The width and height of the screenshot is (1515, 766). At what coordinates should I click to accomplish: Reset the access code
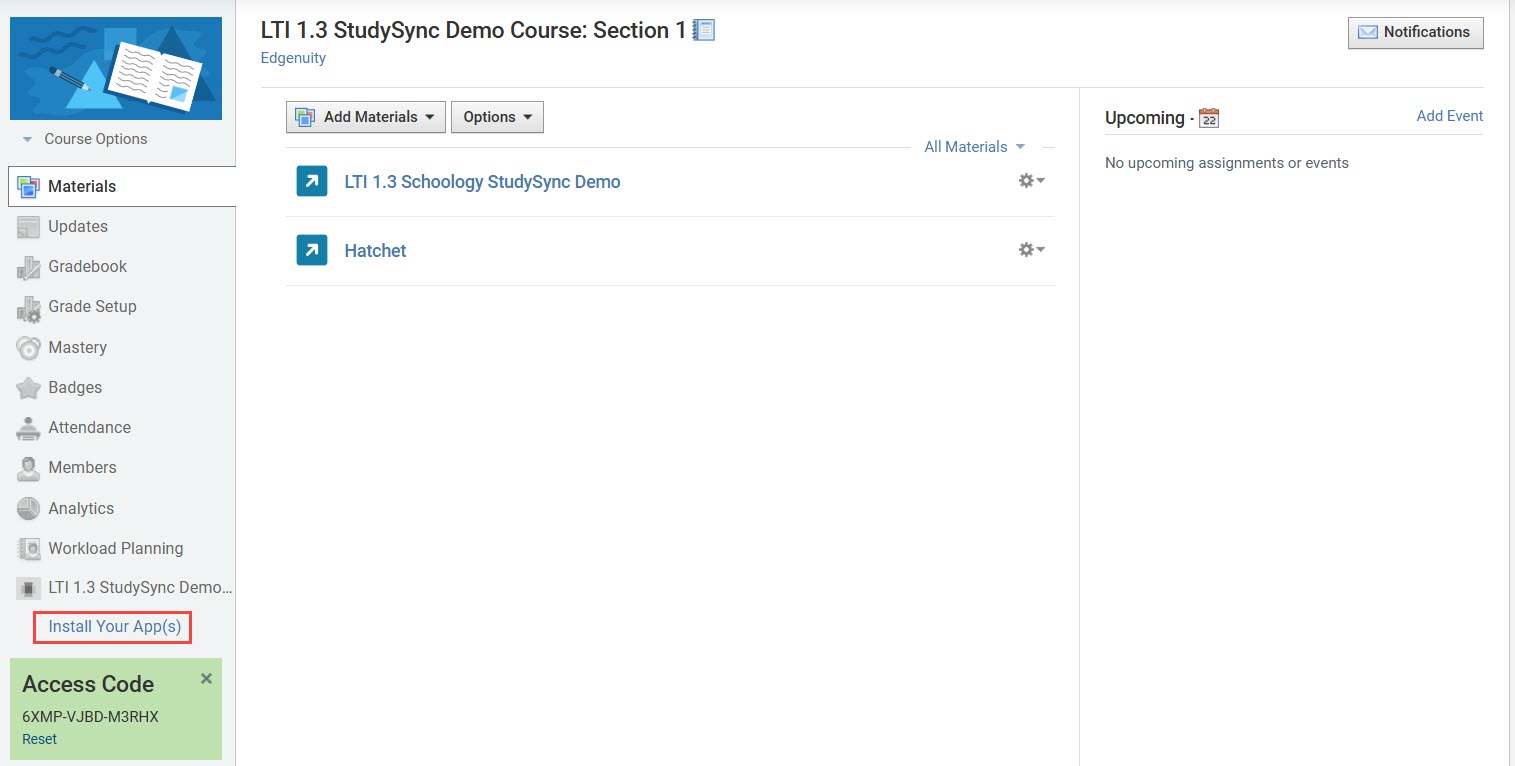[40, 740]
